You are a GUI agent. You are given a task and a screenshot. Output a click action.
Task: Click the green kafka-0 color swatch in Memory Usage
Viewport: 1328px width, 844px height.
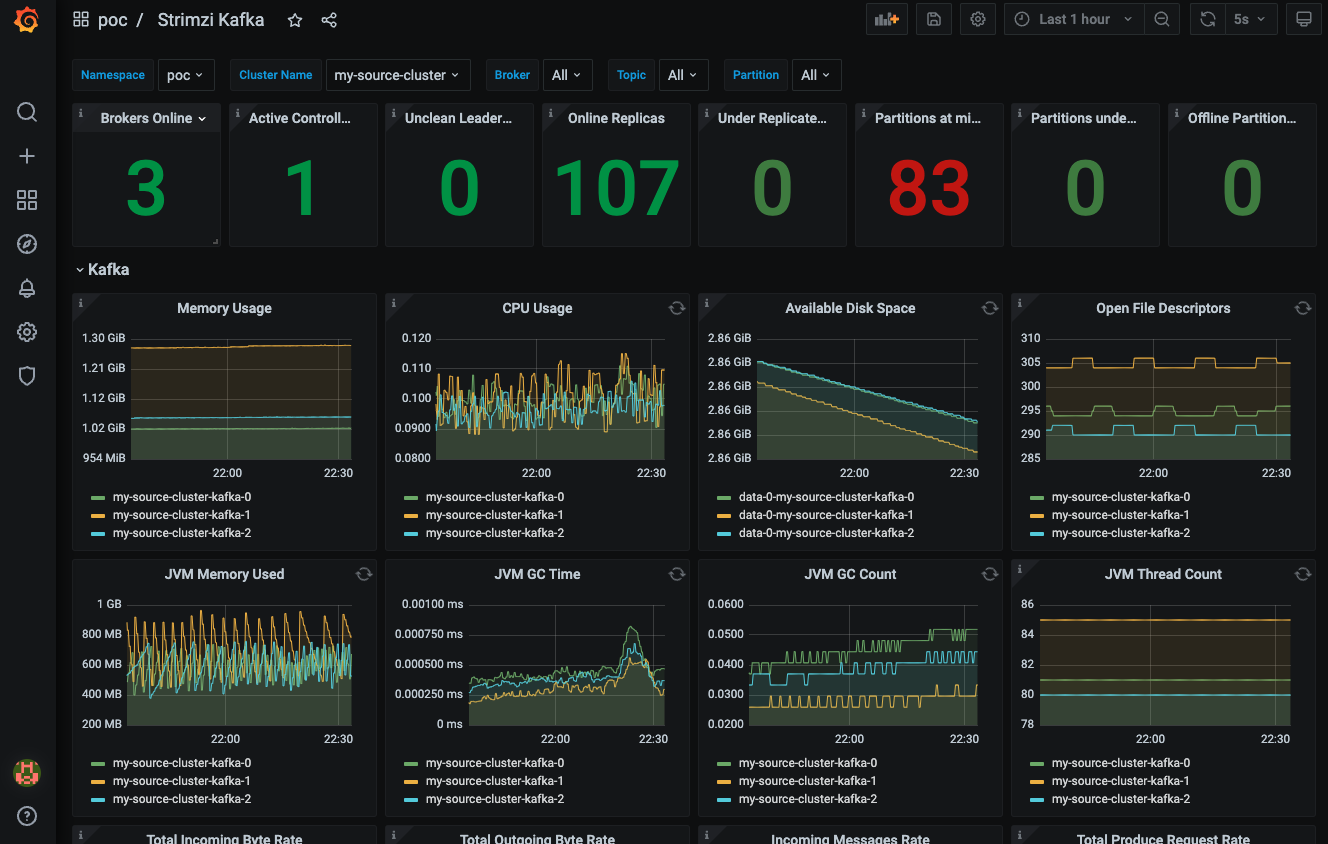98,497
